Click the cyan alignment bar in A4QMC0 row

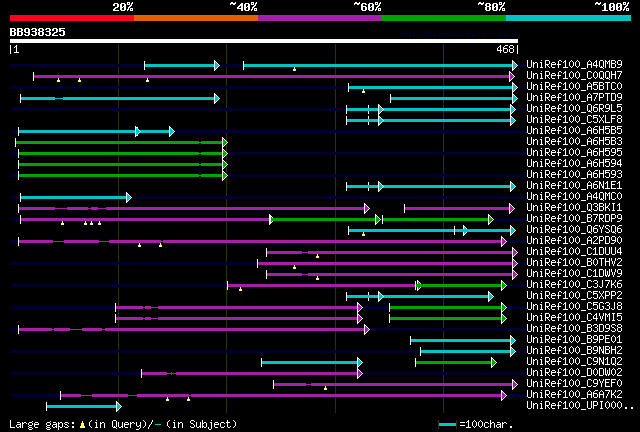(76, 198)
